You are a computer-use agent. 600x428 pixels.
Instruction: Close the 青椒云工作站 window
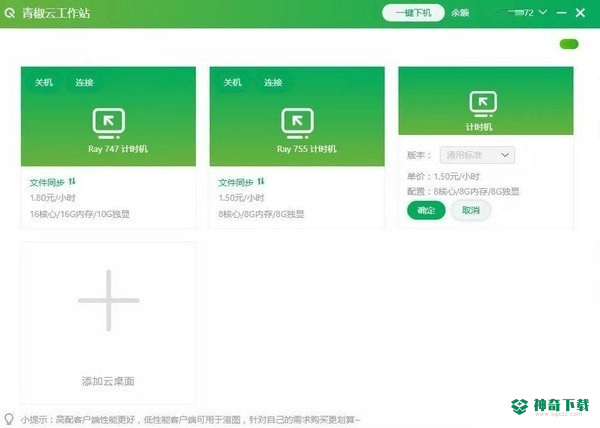pyautogui.click(x=580, y=13)
